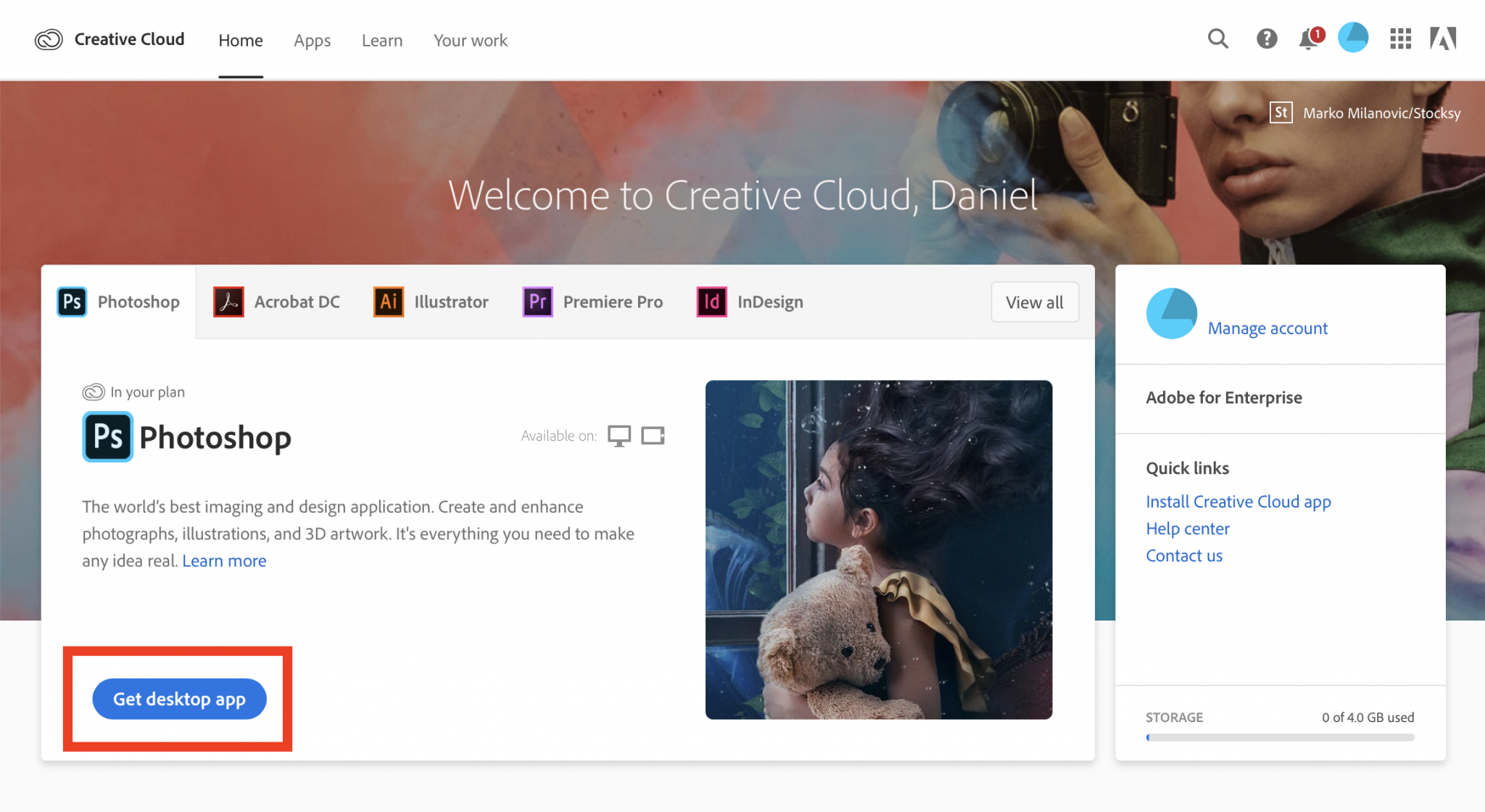This screenshot has width=1485, height=812.
Task: Click the InDesign Id tab icon
Action: pos(712,302)
